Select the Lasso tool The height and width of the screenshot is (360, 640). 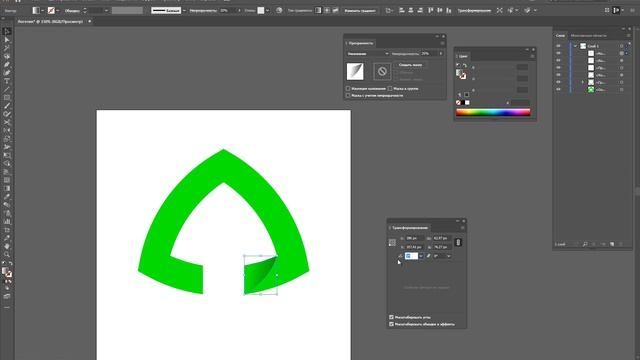pos(7,56)
